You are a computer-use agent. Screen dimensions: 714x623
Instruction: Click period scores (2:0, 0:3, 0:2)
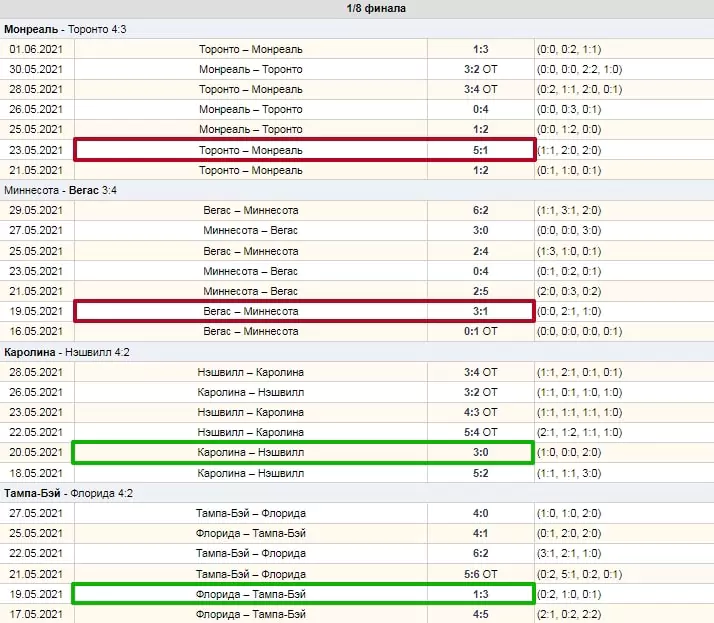click(569, 291)
